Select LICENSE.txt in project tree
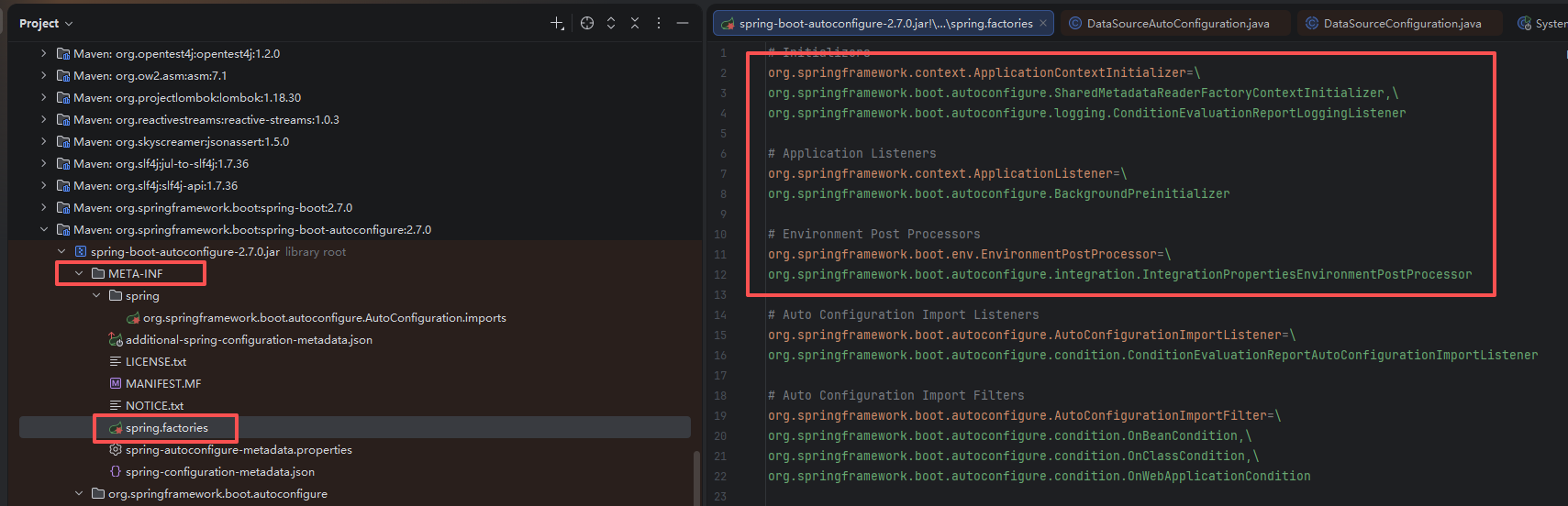The height and width of the screenshot is (506, 1568). click(156, 362)
